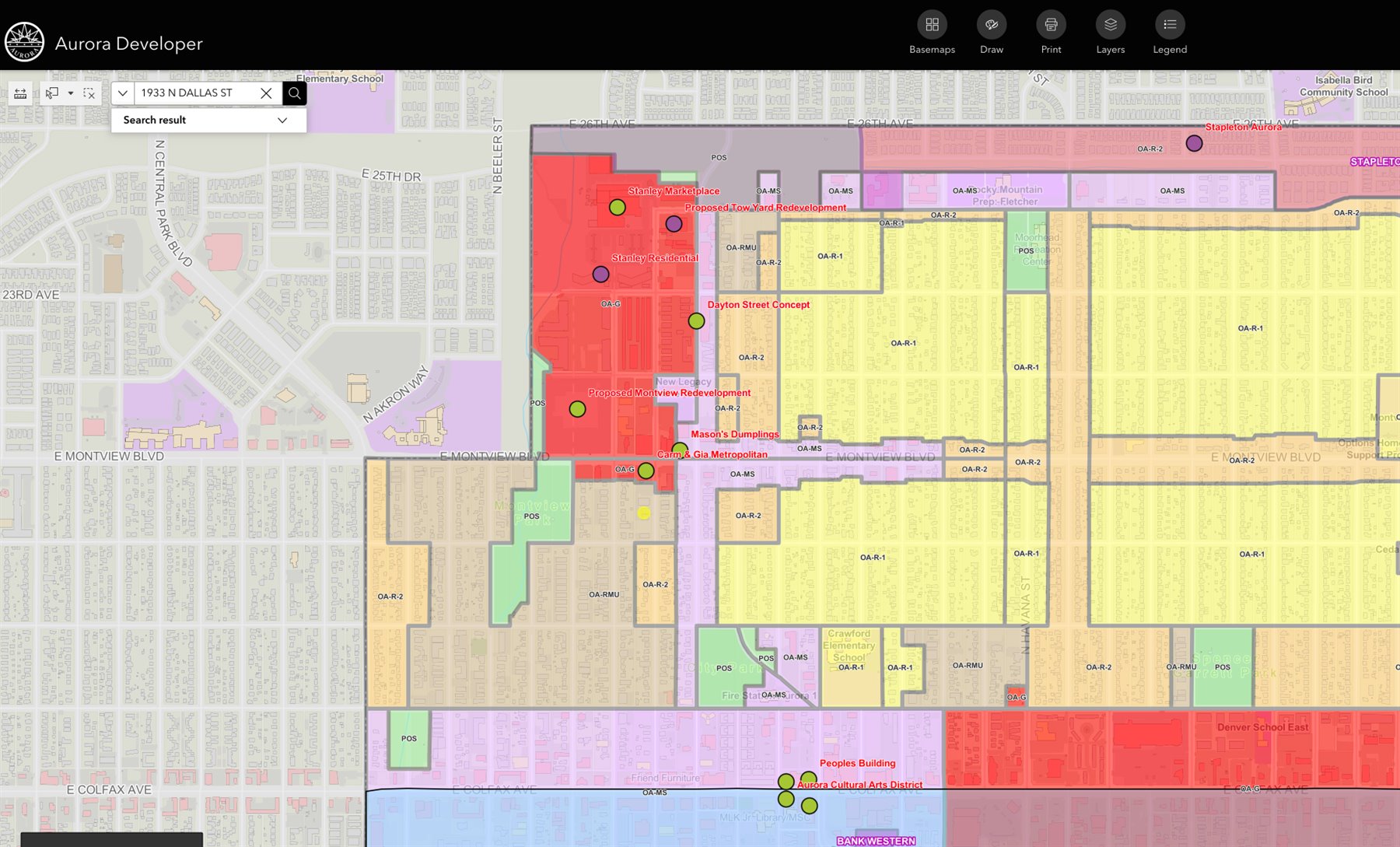Open the Basemaps gallery

(932, 25)
